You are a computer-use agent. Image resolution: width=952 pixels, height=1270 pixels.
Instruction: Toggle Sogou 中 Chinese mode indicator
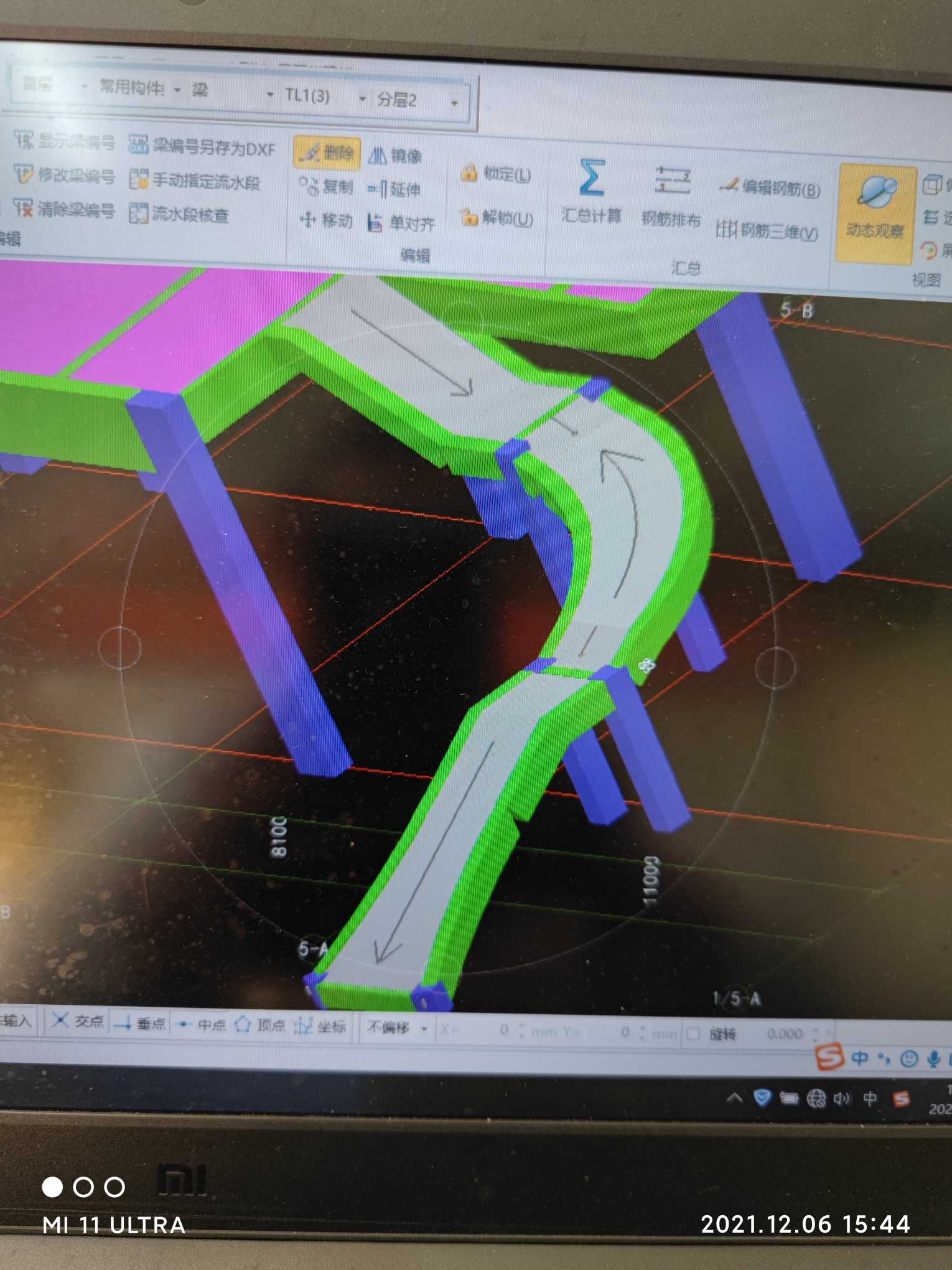[x=860, y=1058]
